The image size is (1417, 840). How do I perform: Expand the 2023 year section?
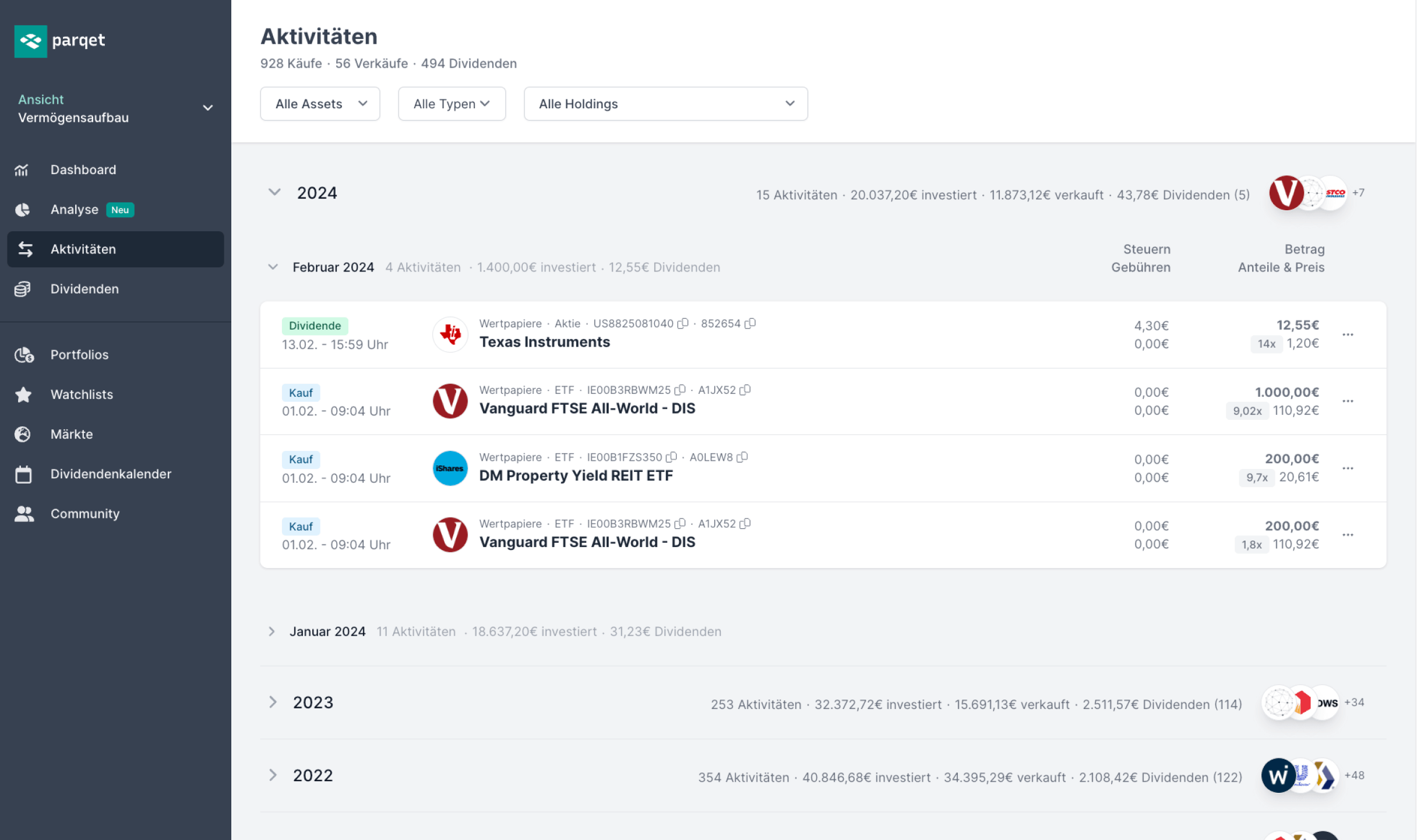click(x=273, y=703)
